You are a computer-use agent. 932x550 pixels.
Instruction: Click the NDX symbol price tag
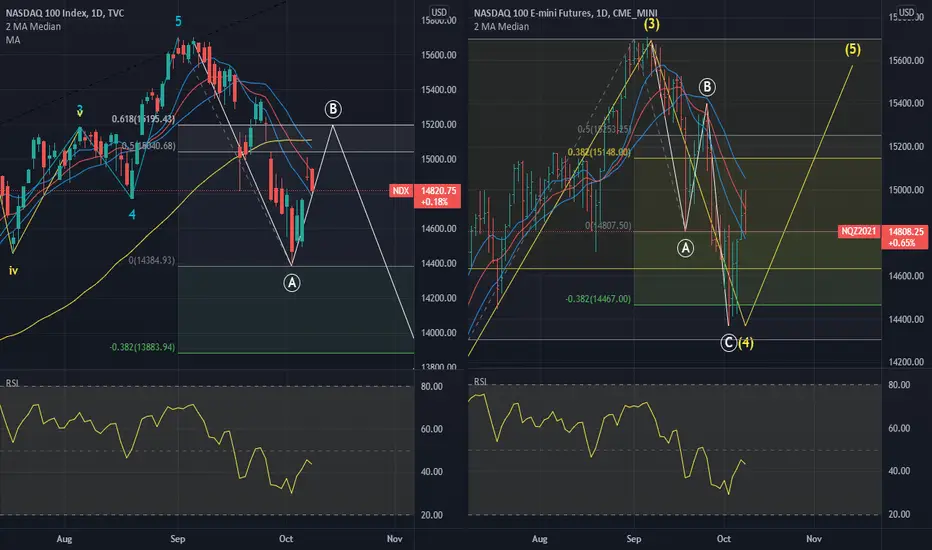[x=401, y=190]
